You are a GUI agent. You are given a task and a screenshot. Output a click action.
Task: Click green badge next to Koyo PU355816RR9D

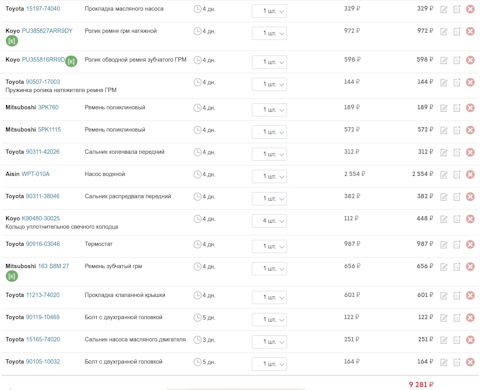(x=71, y=61)
